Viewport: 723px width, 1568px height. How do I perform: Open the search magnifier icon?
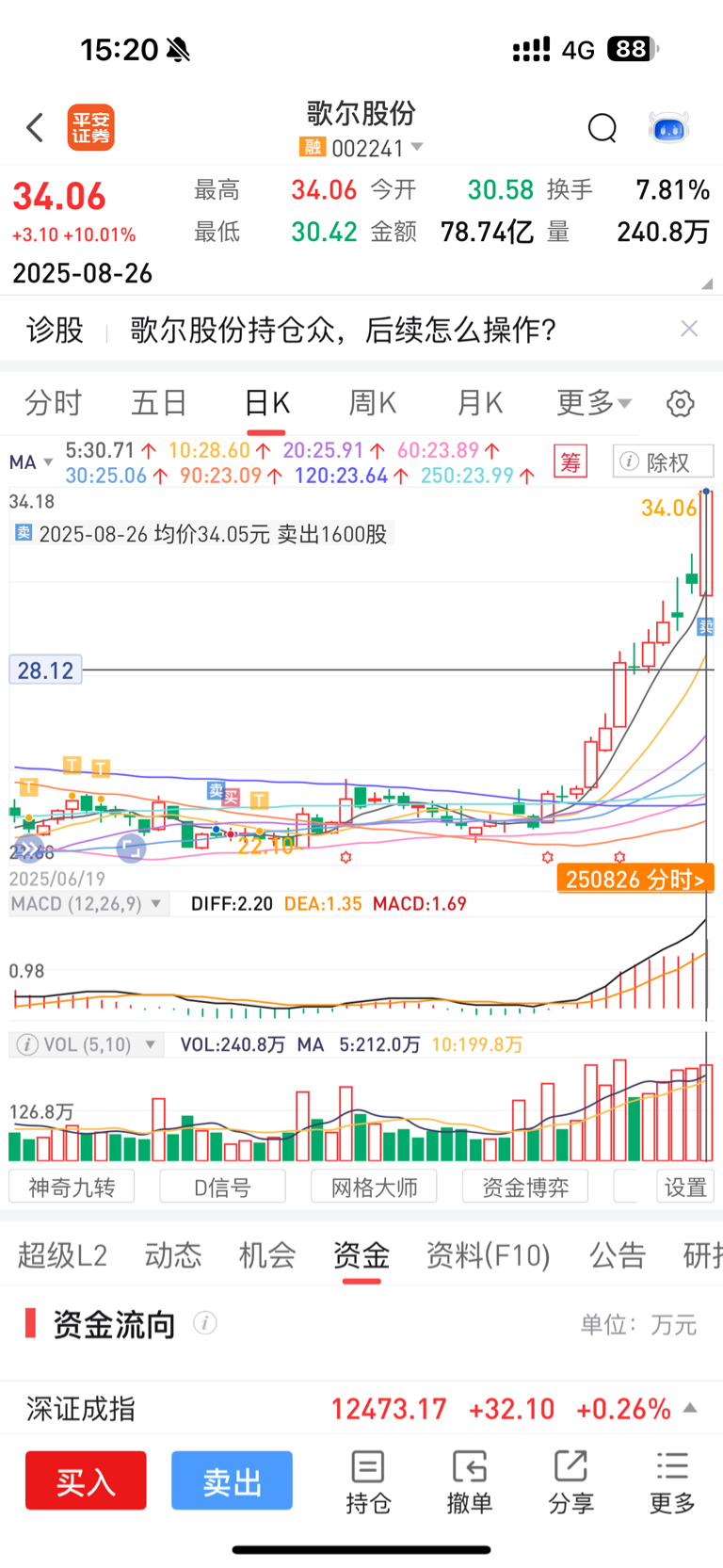(602, 127)
